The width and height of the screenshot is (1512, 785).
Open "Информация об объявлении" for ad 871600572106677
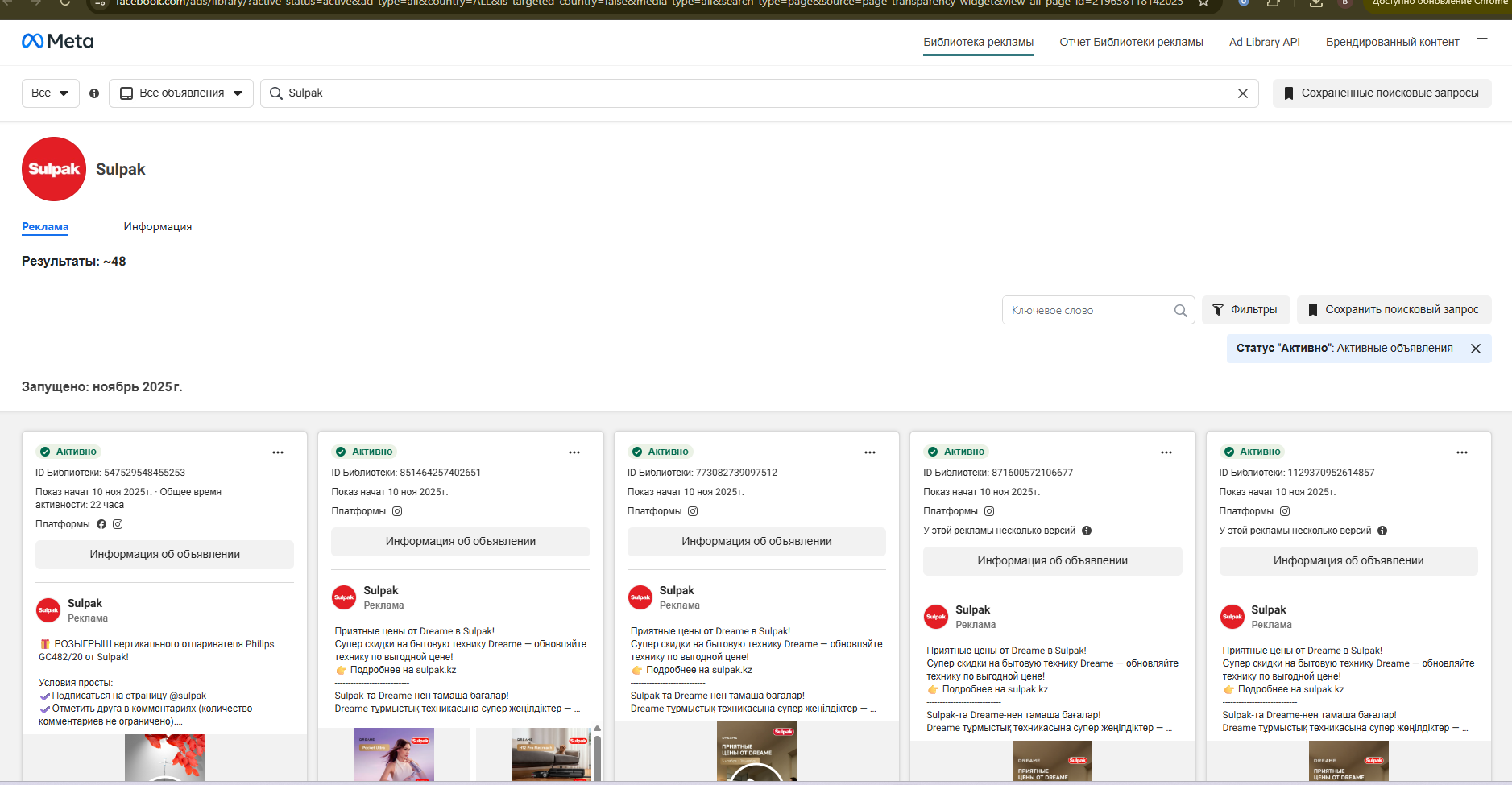[x=1053, y=561]
